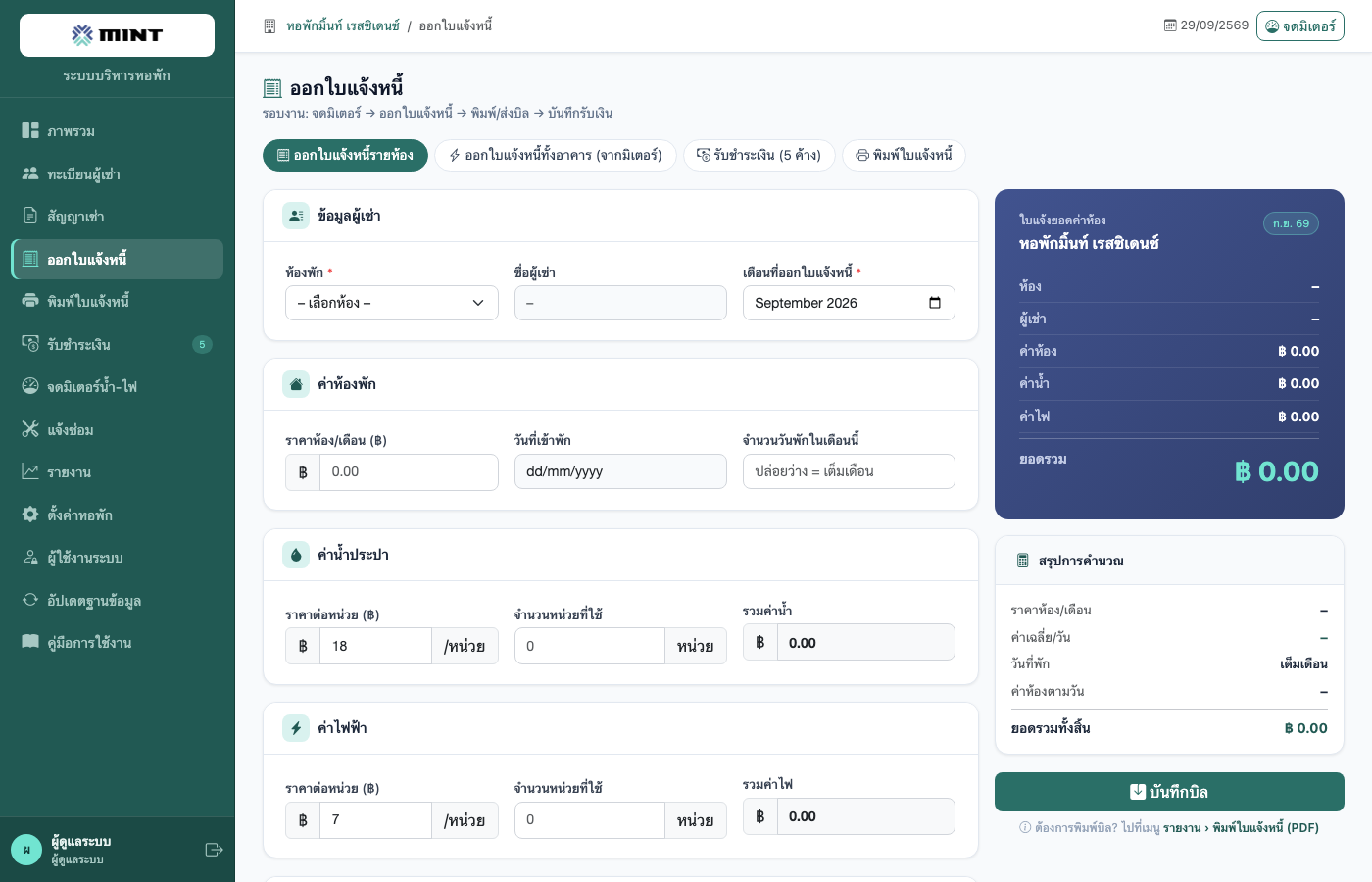Click the วันที่เข้าพัก date field
Screen dimensions: 1372x882
[620, 471]
